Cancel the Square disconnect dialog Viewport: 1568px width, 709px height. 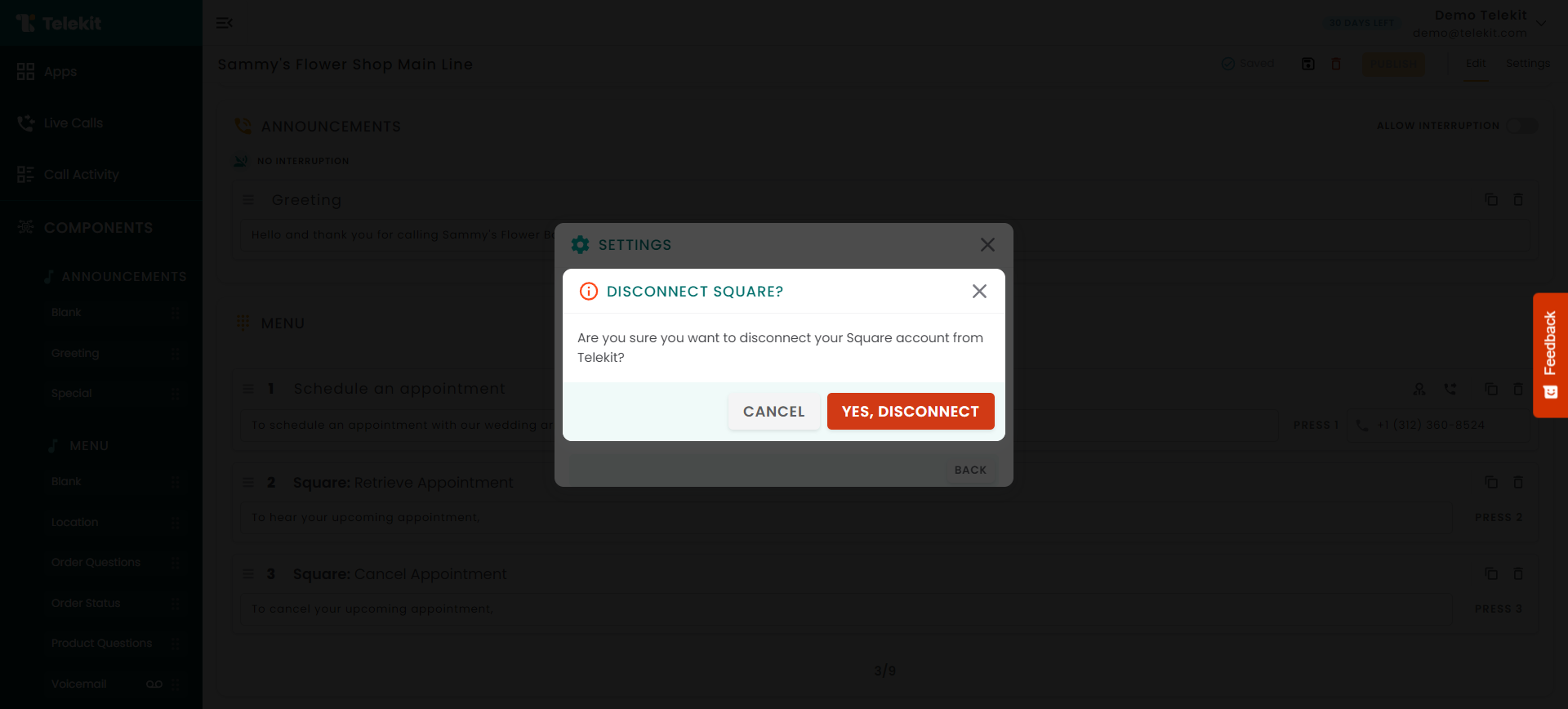(x=773, y=411)
